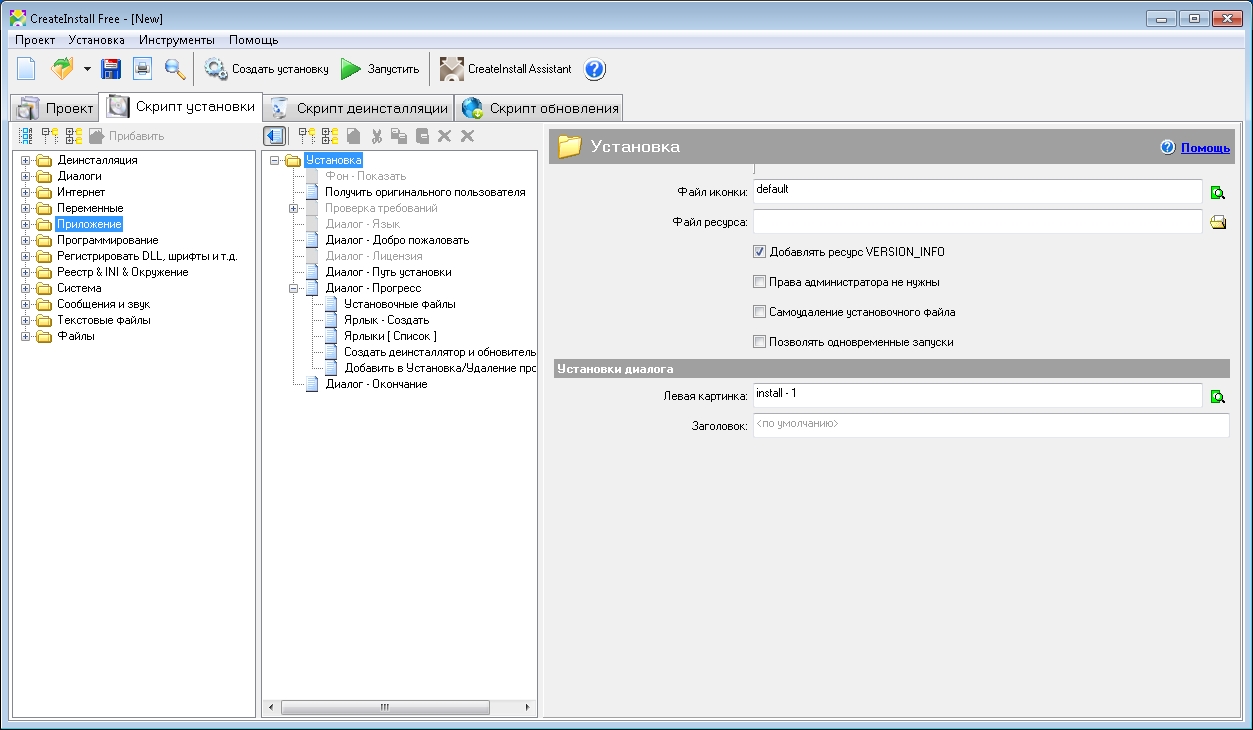Open the Помощь menu
The height and width of the screenshot is (730, 1253).
pyautogui.click(x=254, y=40)
